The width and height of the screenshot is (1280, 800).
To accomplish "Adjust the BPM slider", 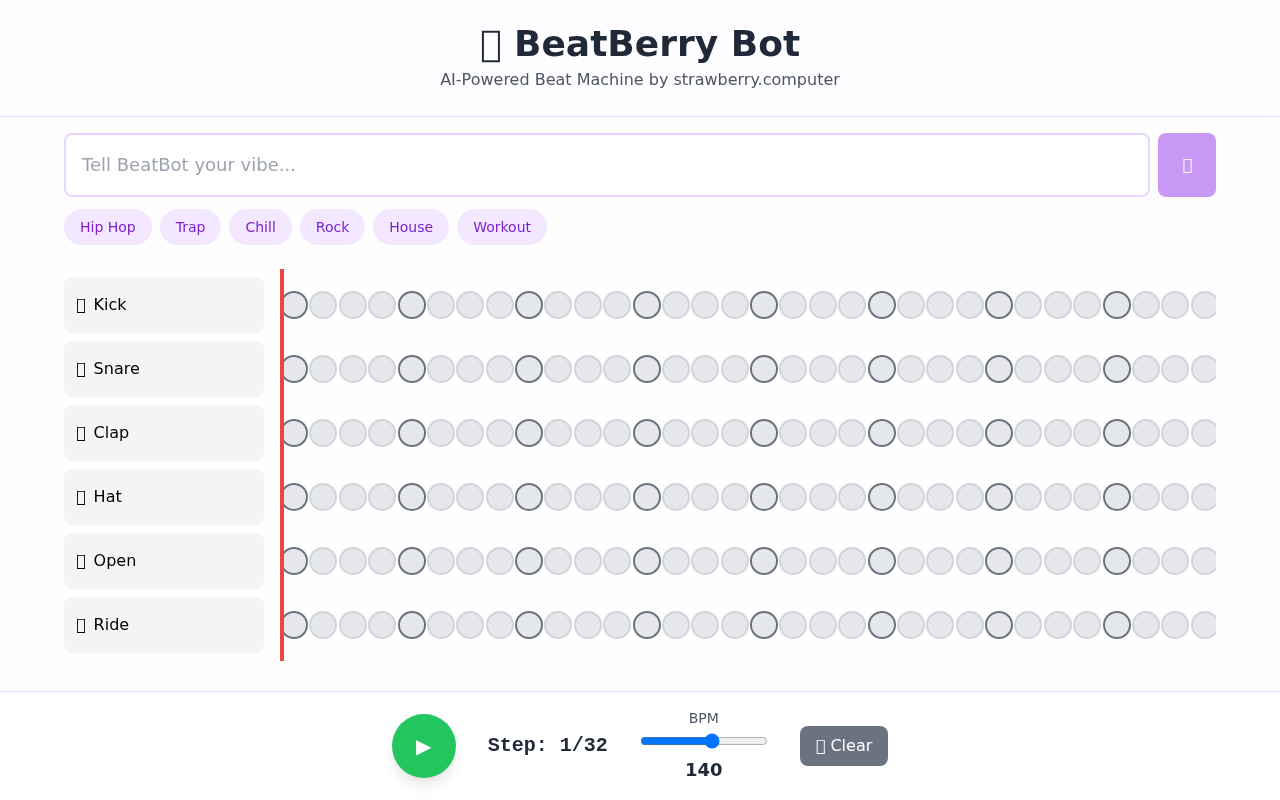I will point(710,740).
